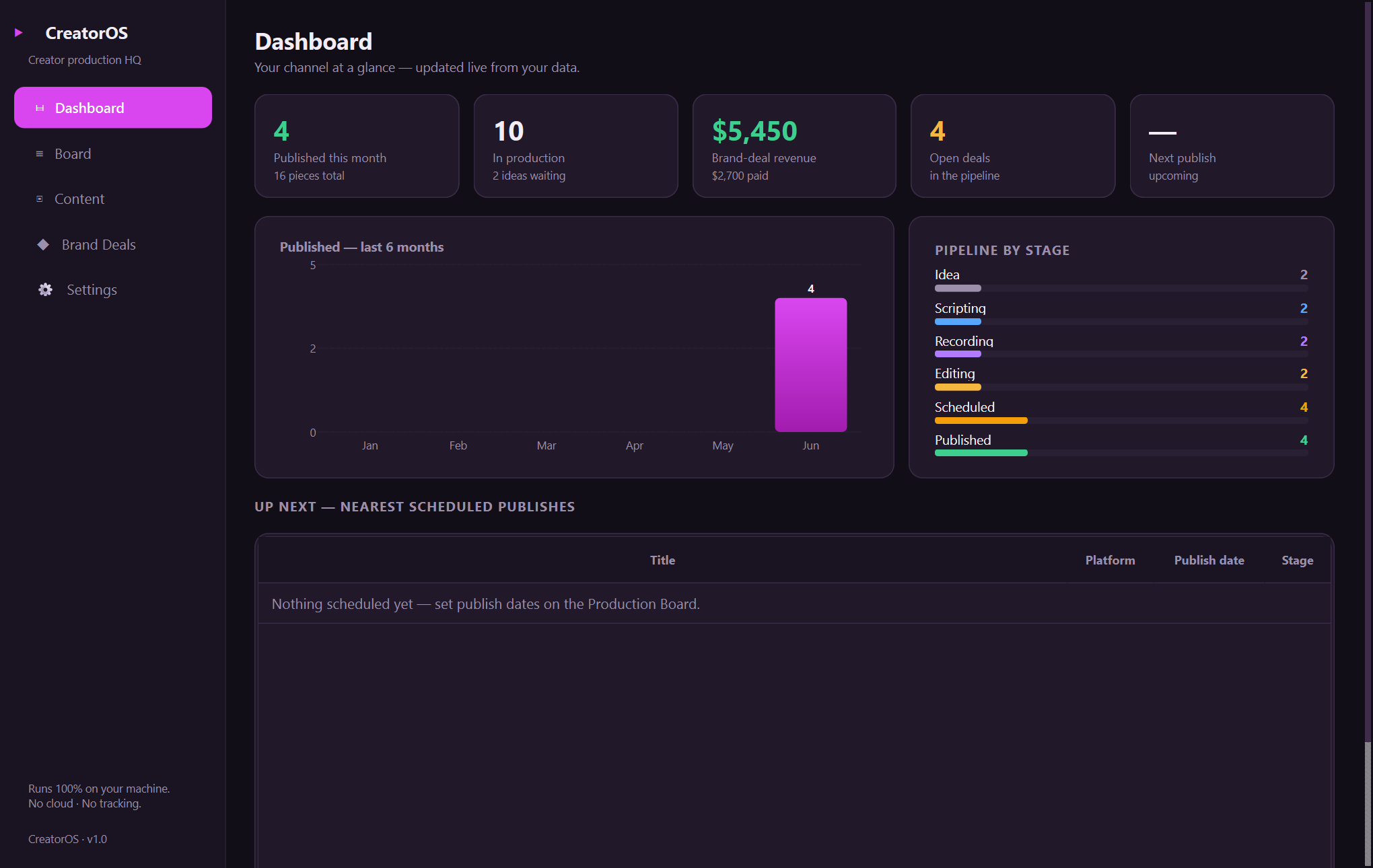Viewport: 1373px width, 868px height.
Task: Click the 'Scripting' stage label
Action: [960, 308]
